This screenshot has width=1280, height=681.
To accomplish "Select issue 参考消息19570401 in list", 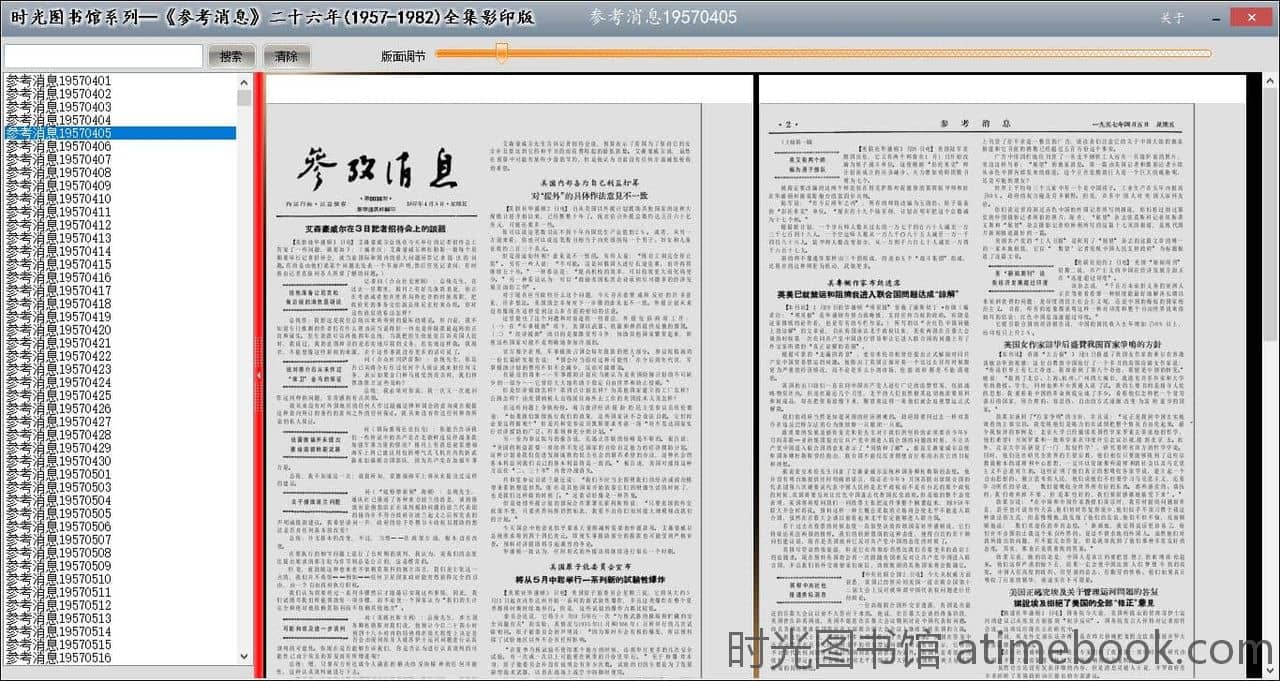I will point(59,81).
